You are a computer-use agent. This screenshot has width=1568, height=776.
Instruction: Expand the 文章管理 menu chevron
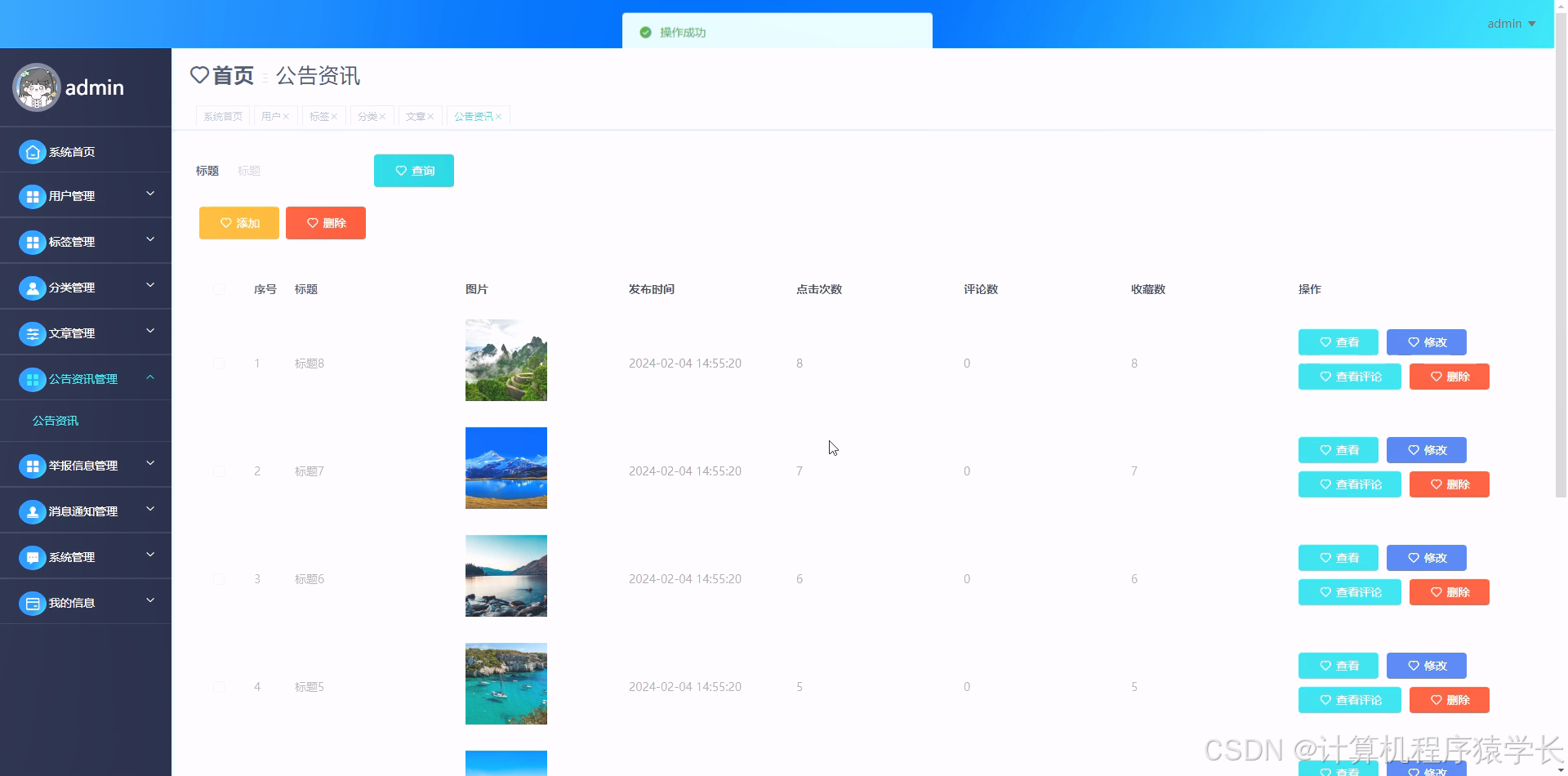(x=150, y=331)
